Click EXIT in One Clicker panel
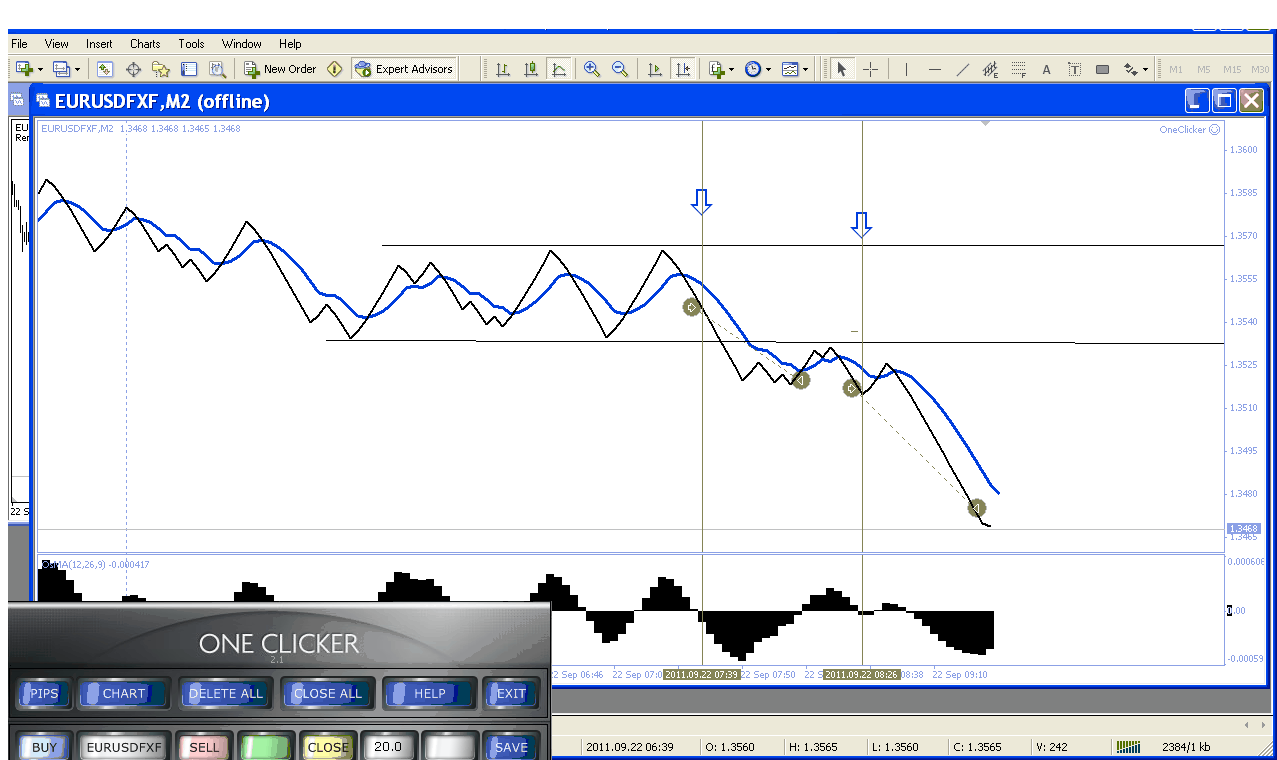The image size is (1277, 760). point(511,693)
